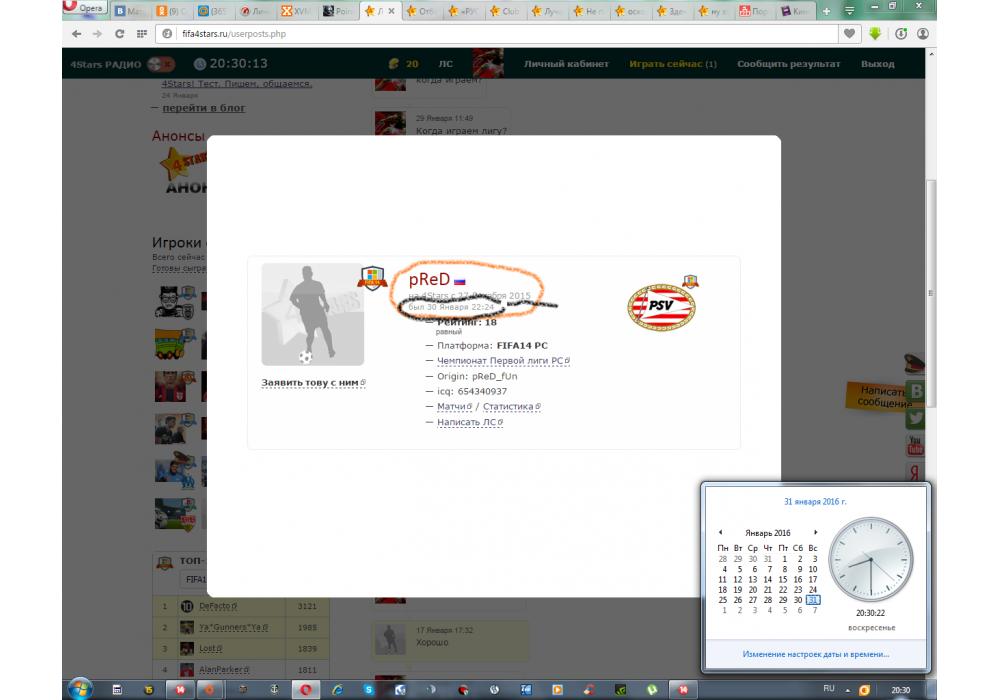Screen dimensions: 1000x700
Task: Go to previous month in calendar
Action: click(721, 533)
